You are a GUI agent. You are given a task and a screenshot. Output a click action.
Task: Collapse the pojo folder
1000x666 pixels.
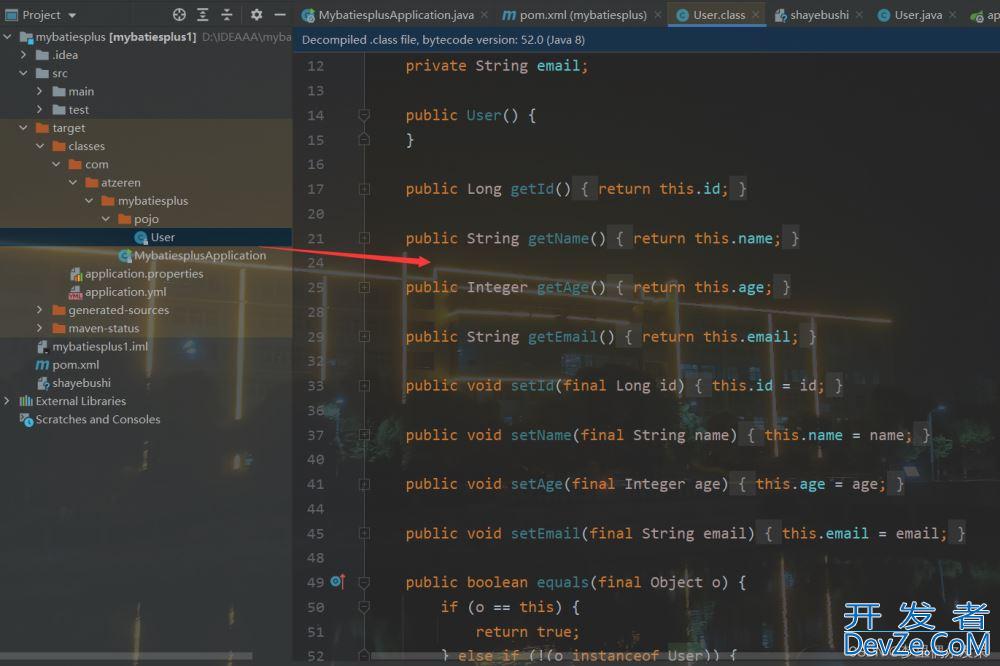pos(105,219)
